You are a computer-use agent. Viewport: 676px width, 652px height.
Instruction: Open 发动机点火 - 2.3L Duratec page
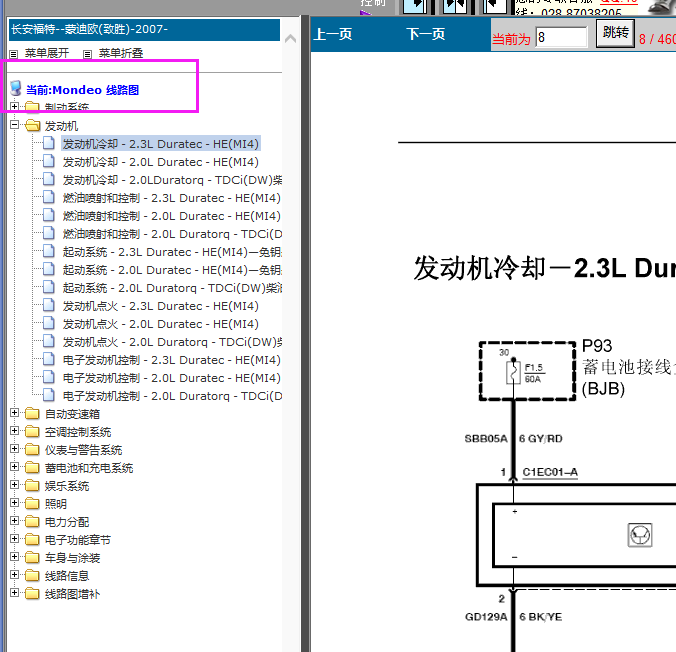click(160, 306)
